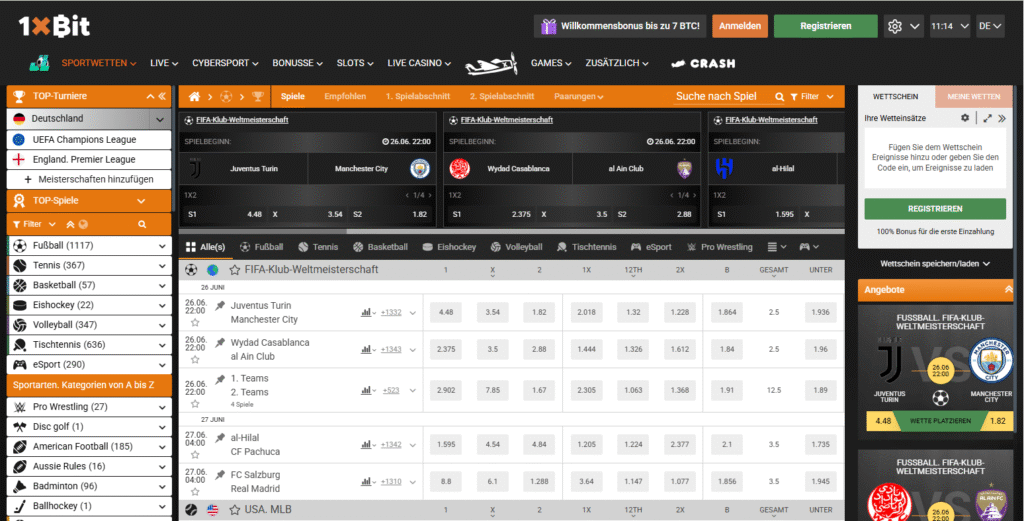Select Empfohlen tab
Screen dimensions: 1024x521
(345, 97)
